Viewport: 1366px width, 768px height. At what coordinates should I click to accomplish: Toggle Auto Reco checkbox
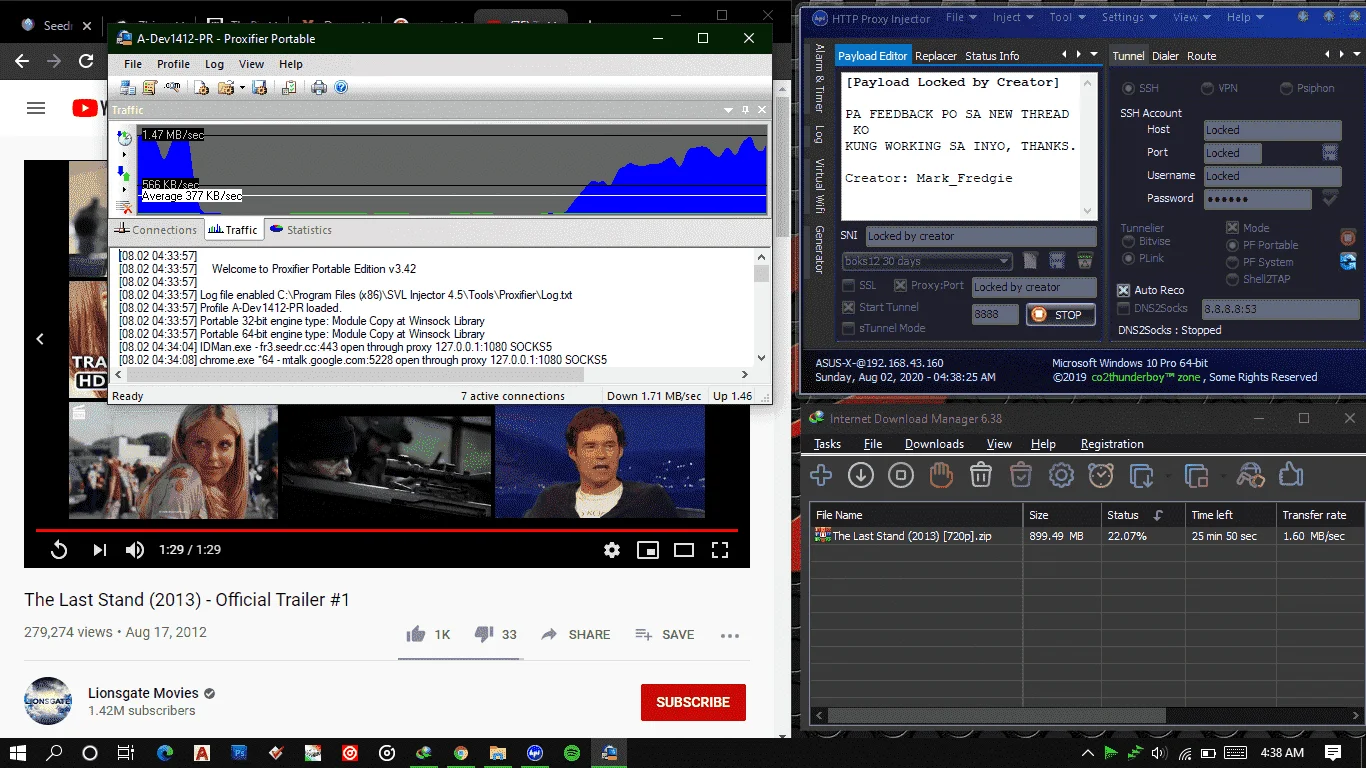coord(1124,290)
